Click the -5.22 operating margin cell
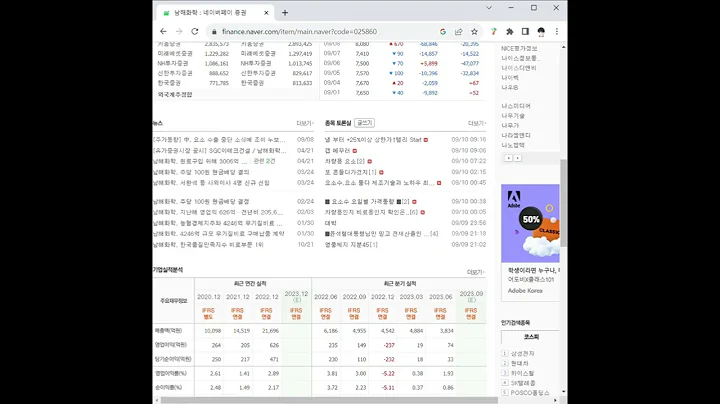This screenshot has height=404, width=720. click(x=388, y=374)
